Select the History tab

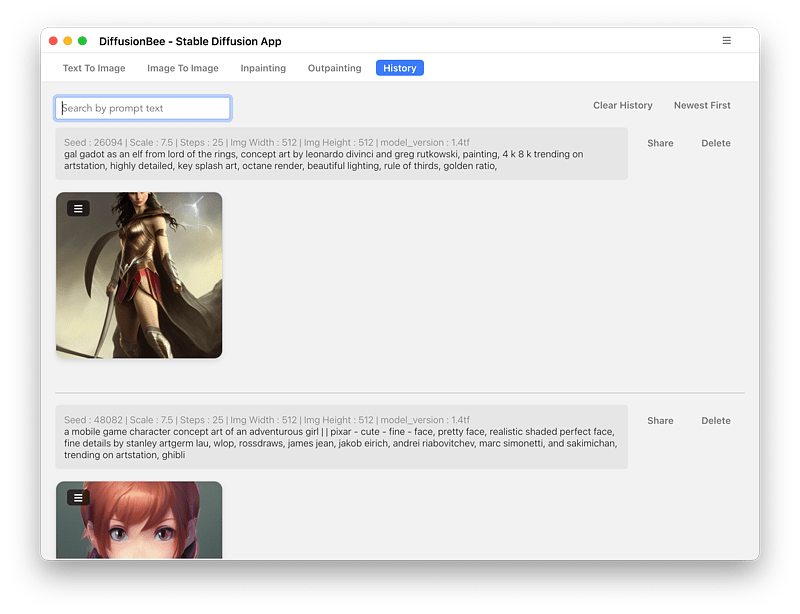[x=399, y=68]
